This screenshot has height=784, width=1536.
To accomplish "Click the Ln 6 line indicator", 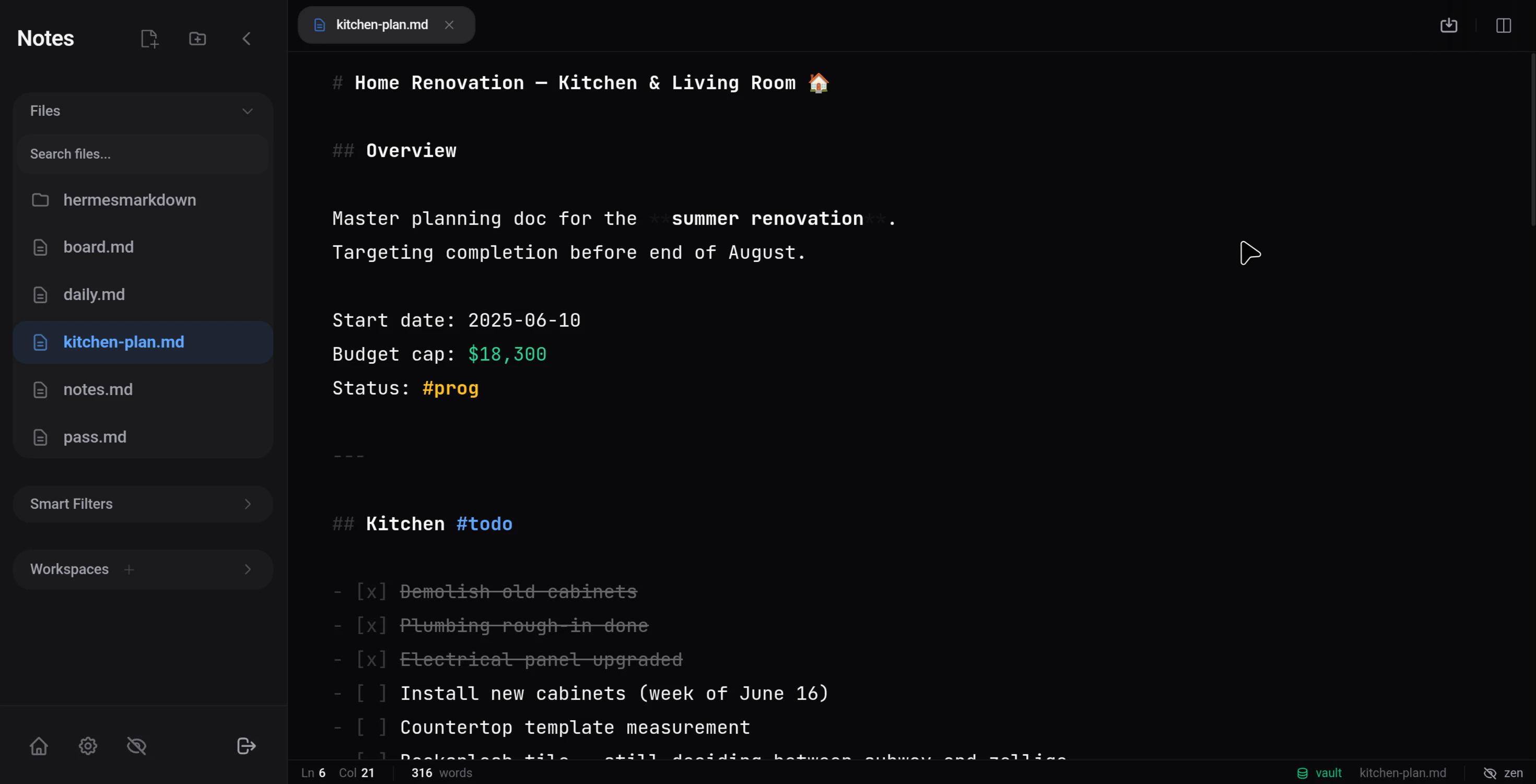I will coord(313,773).
